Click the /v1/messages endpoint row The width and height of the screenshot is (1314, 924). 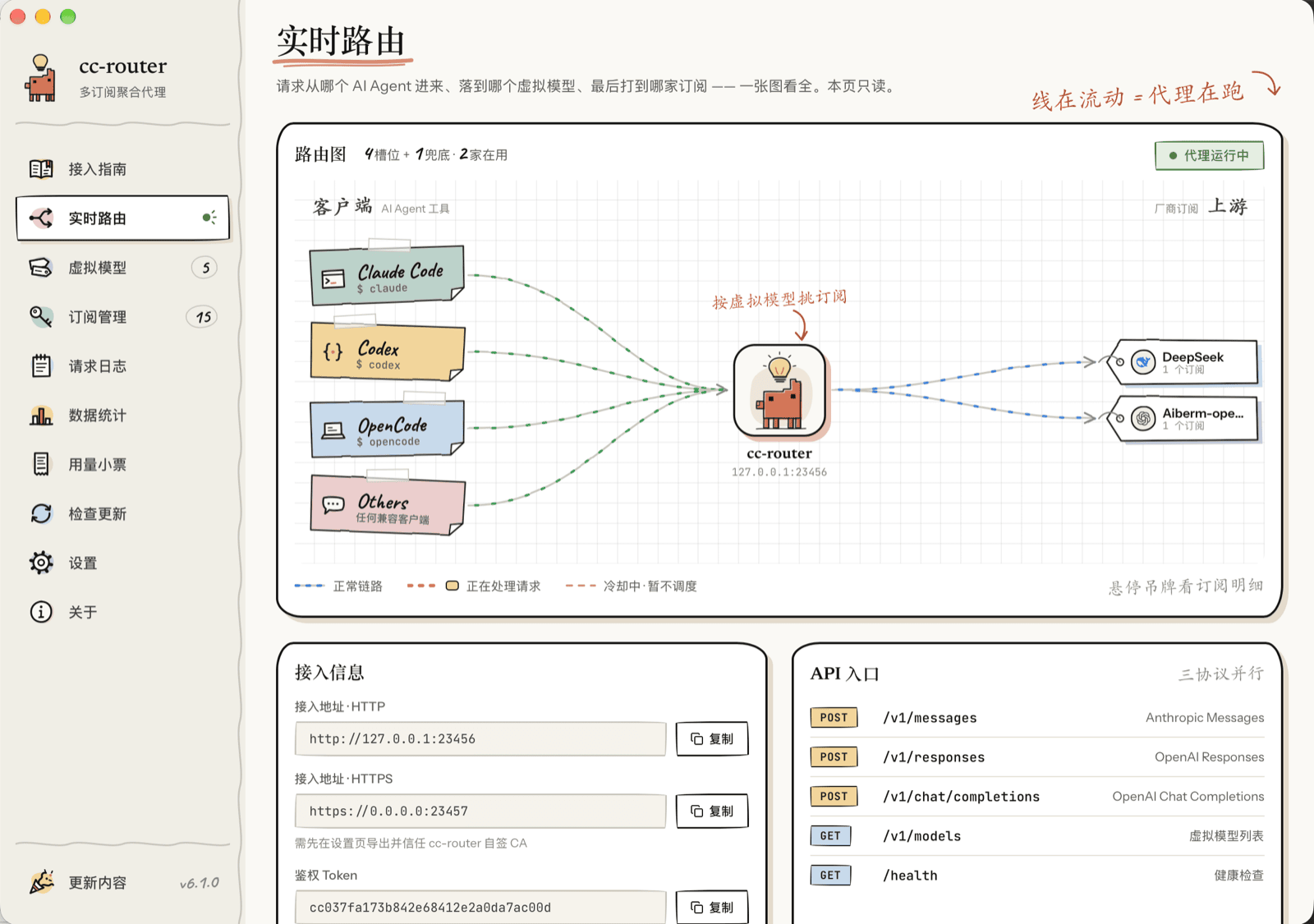tap(1037, 718)
